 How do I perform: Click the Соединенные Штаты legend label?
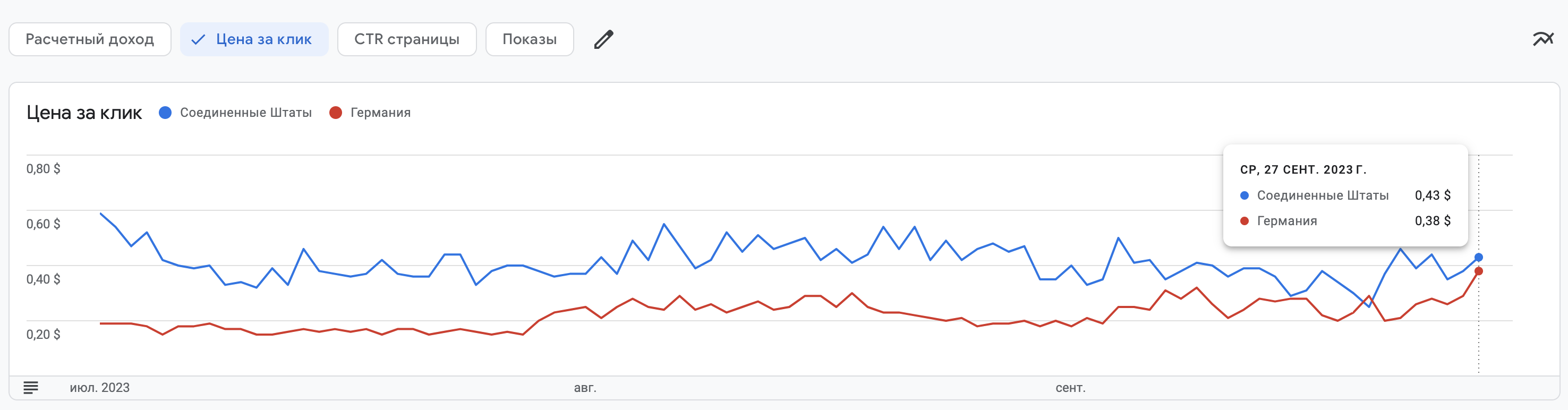pyautogui.click(x=246, y=113)
